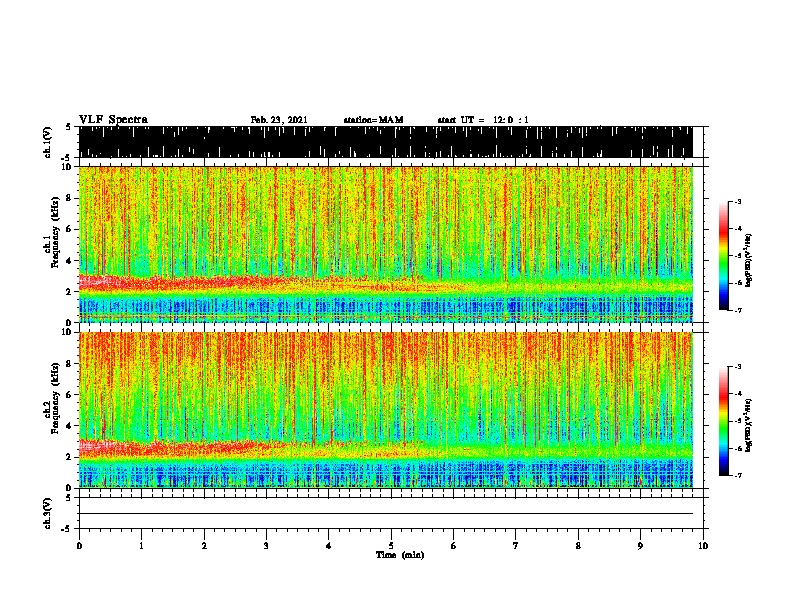Click the time axis tick label "1"
792x612 pixels.
point(141,546)
